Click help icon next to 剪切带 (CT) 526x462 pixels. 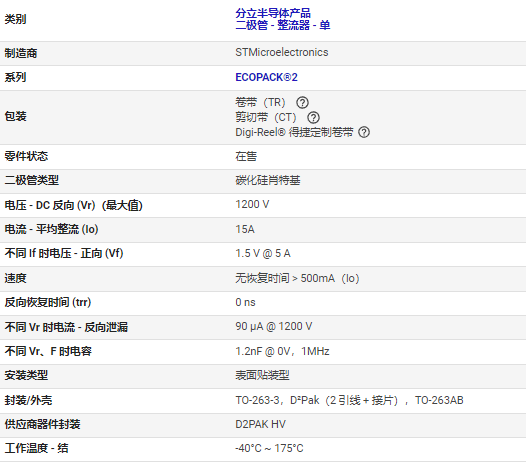pyautogui.click(x=313, y=117)
